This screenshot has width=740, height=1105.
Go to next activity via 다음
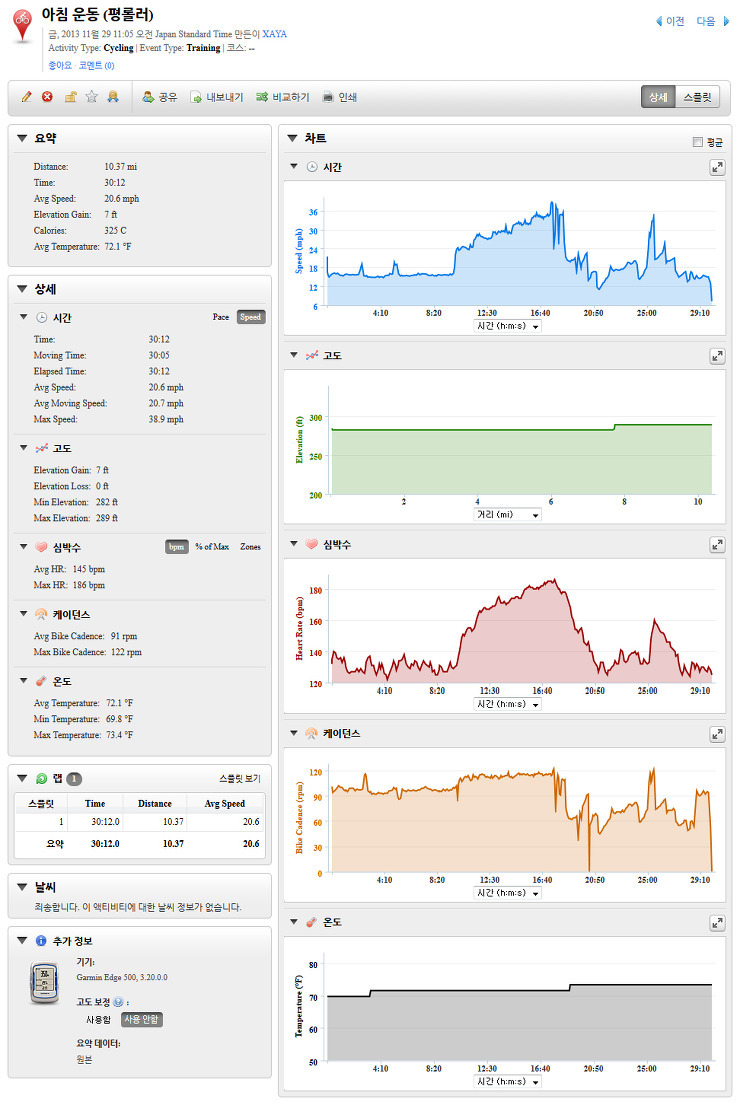(x=713, y=21)
